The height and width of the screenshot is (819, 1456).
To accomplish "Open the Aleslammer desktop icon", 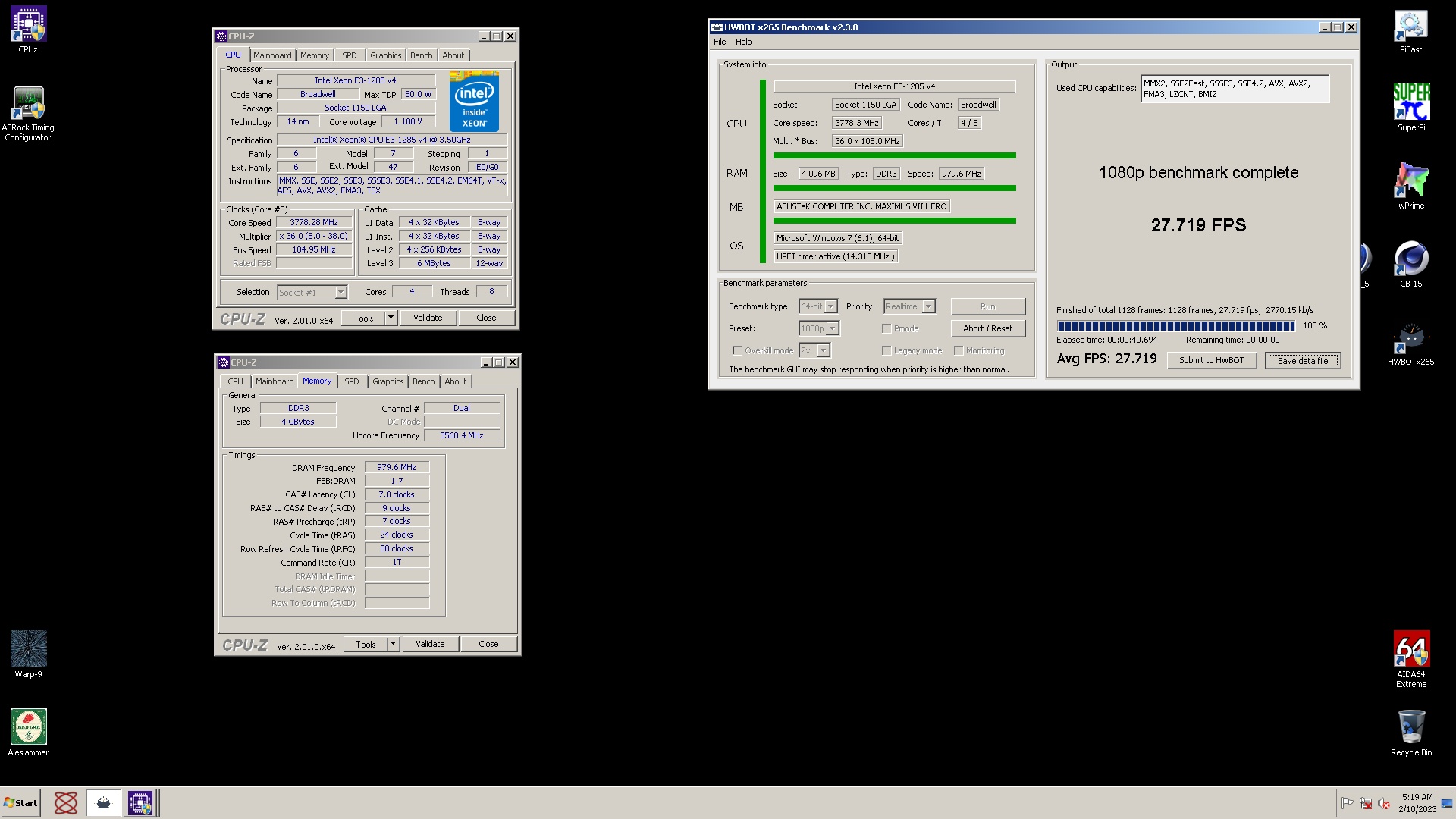I will click(x=28, y=733).
